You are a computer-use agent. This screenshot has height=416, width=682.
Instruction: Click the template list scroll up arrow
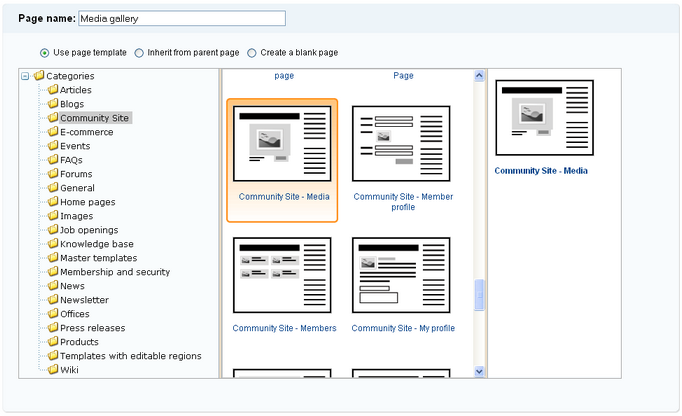point(479,76)
